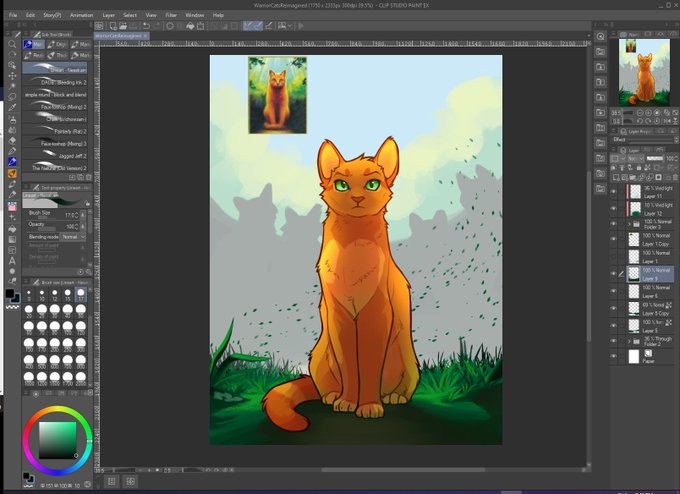The width and height of the screenshot is (680, 494).
Task: Select the Auto select wand tool
Action: point(12,86)
